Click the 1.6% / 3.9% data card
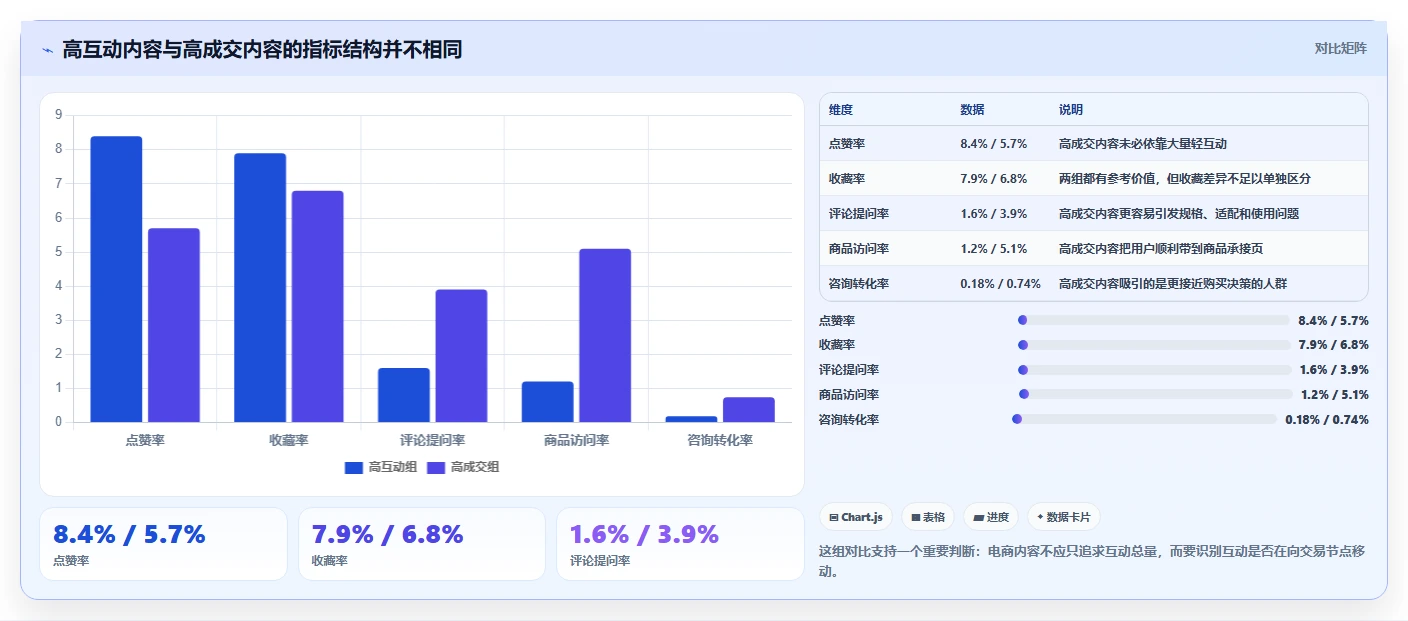Image resolution: width=1408 pixels, height=621 pixels. click(680, 544)
